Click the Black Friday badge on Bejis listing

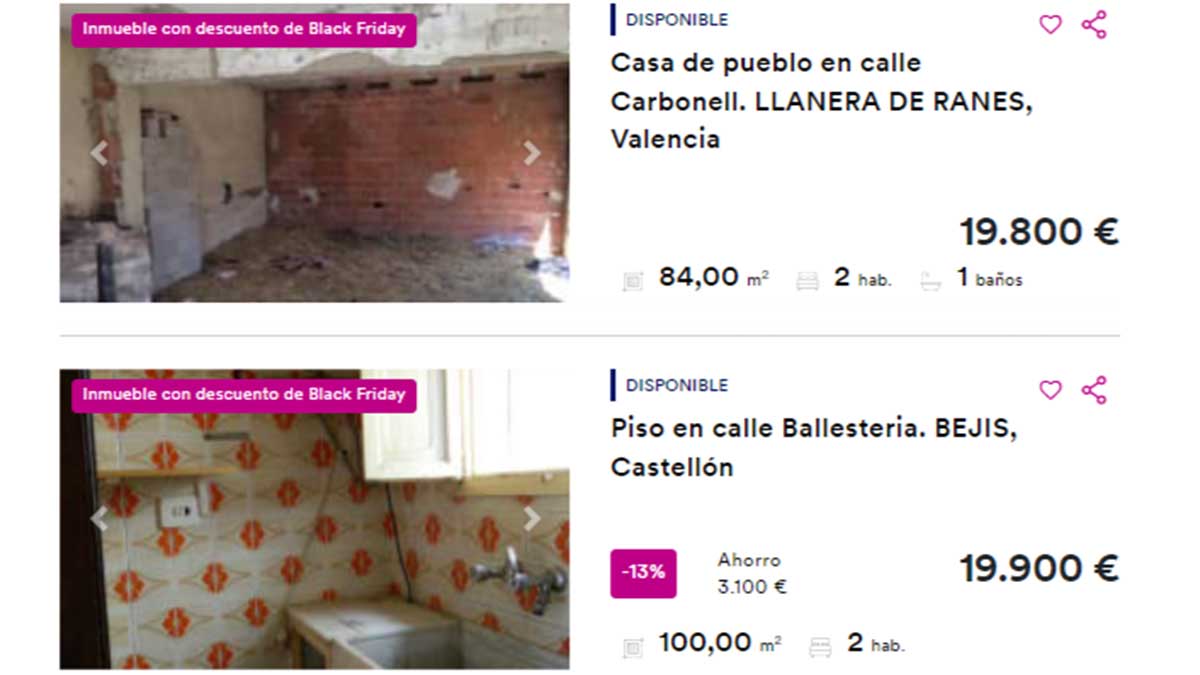(244, 394)
